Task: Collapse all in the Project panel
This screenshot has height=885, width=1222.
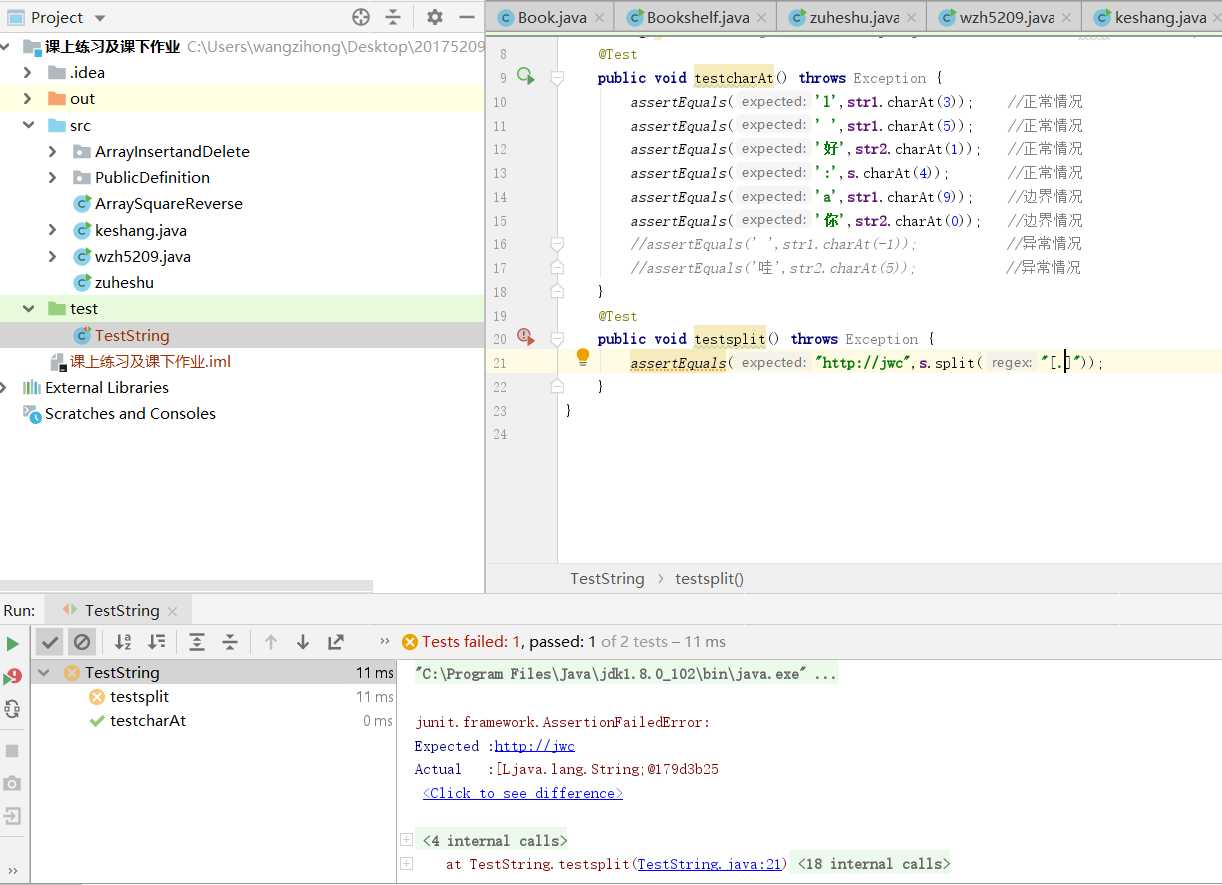Action: pos(393,17)
